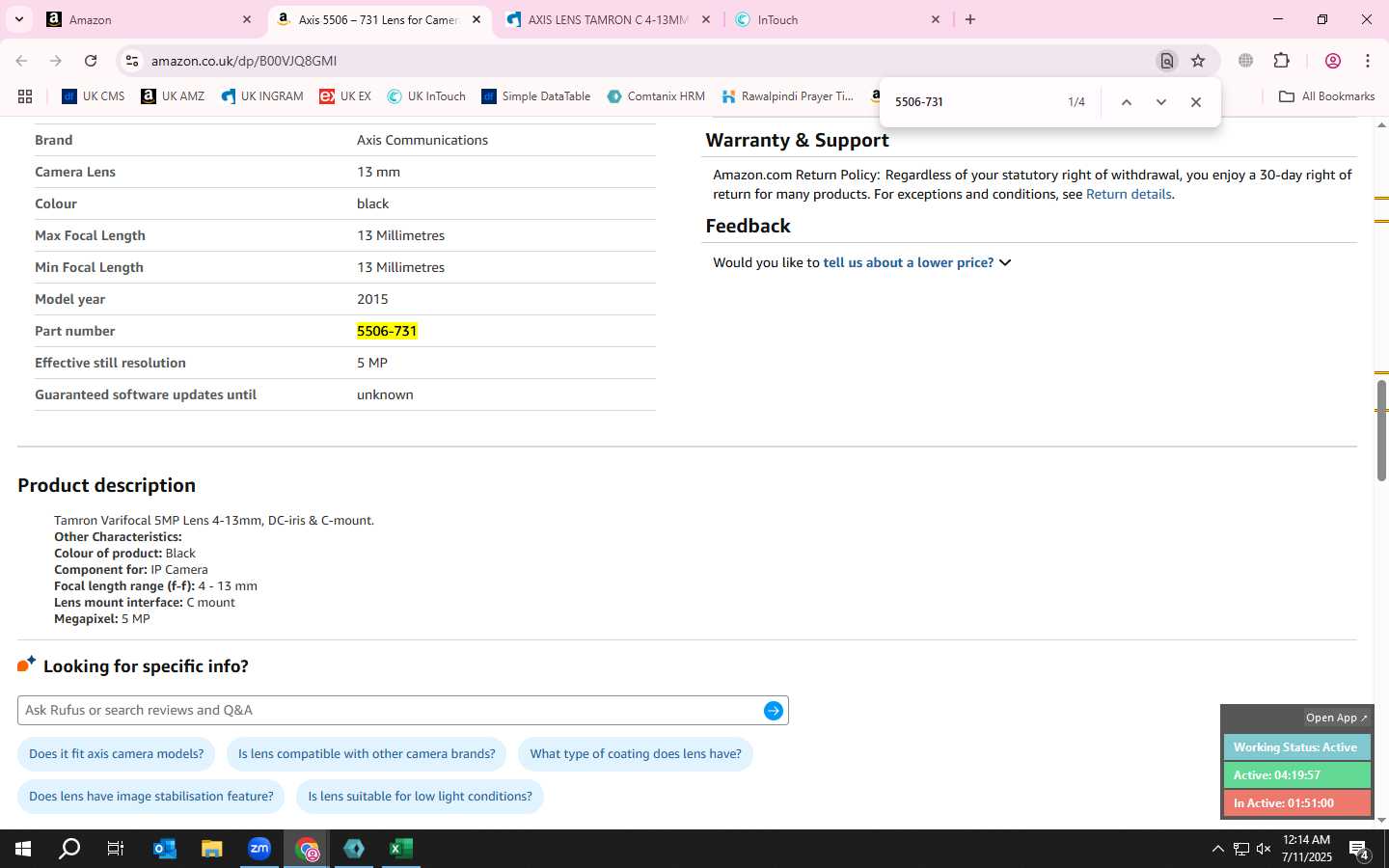Open the Chrome profile avatar
The image size is (1389, 868).
1333,61
